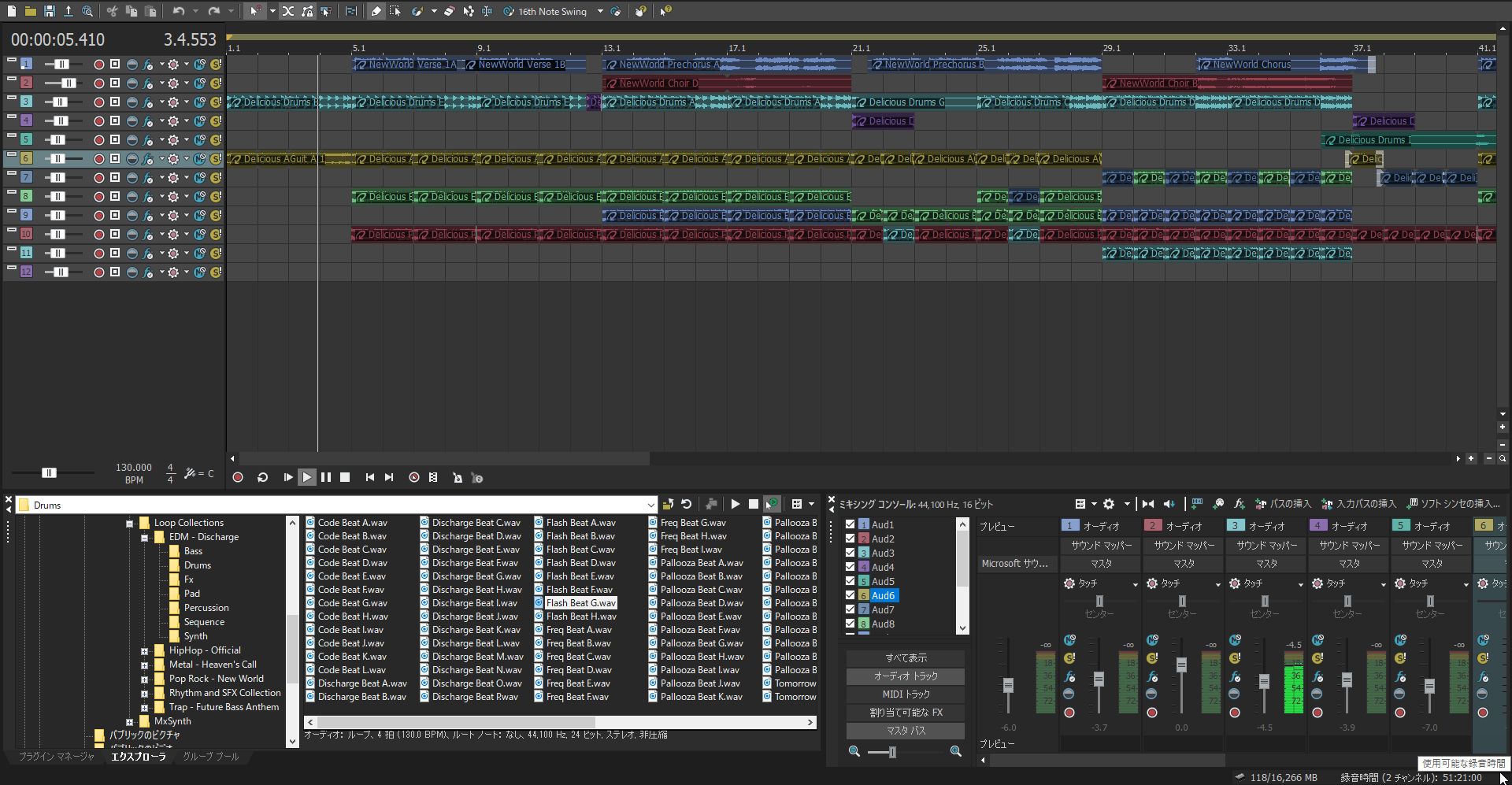Click the What's This help pointer icon
This screenshot has width=1512, height=785.
point(665,11)
